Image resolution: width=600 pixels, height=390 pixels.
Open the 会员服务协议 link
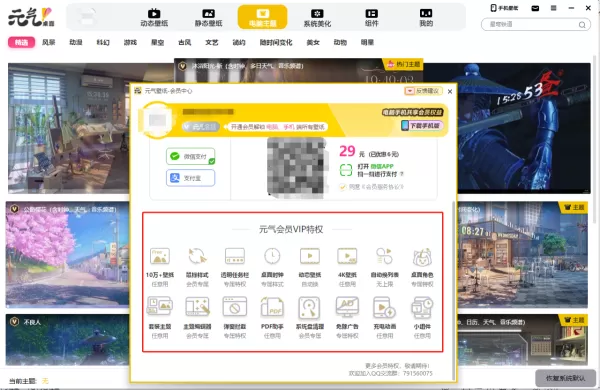[382, 187]
